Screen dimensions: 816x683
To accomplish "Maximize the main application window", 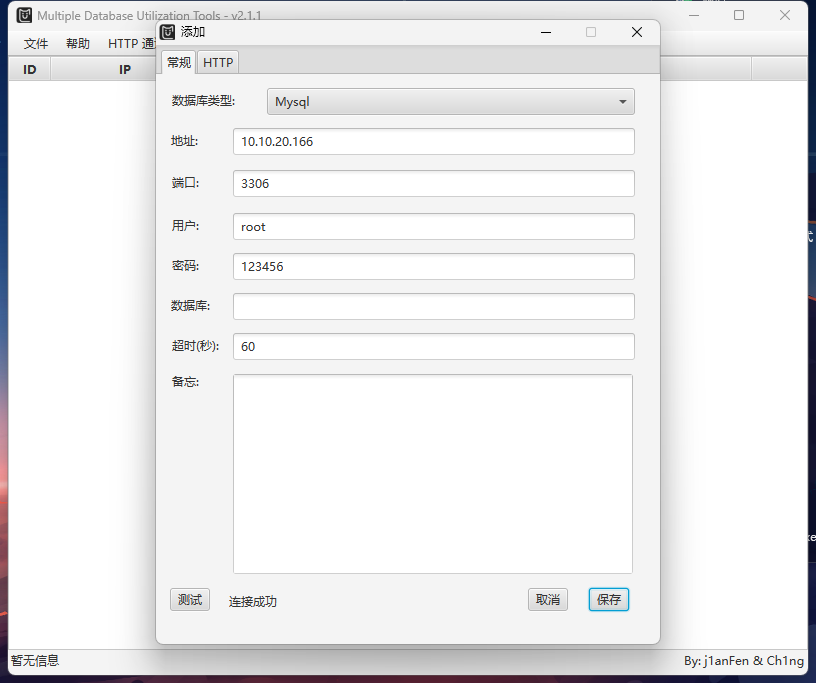I will point(739,15).
